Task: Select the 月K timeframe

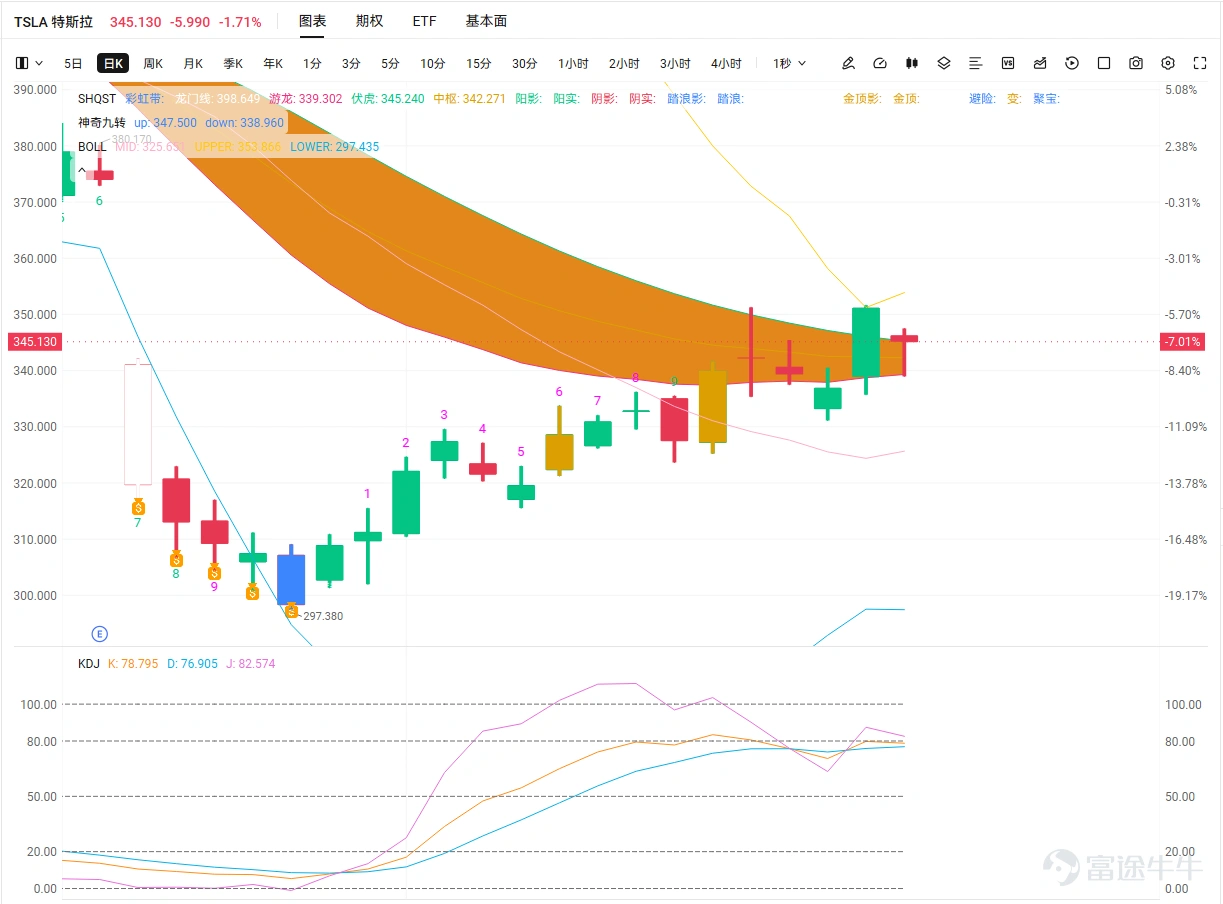Action: pos(192,63)
